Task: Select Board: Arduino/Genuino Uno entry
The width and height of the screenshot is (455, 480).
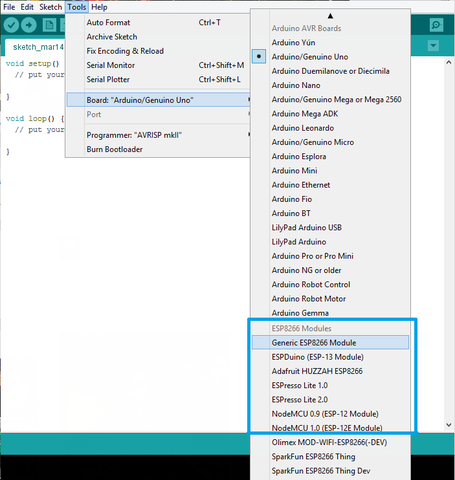Action: click(159, 100)
